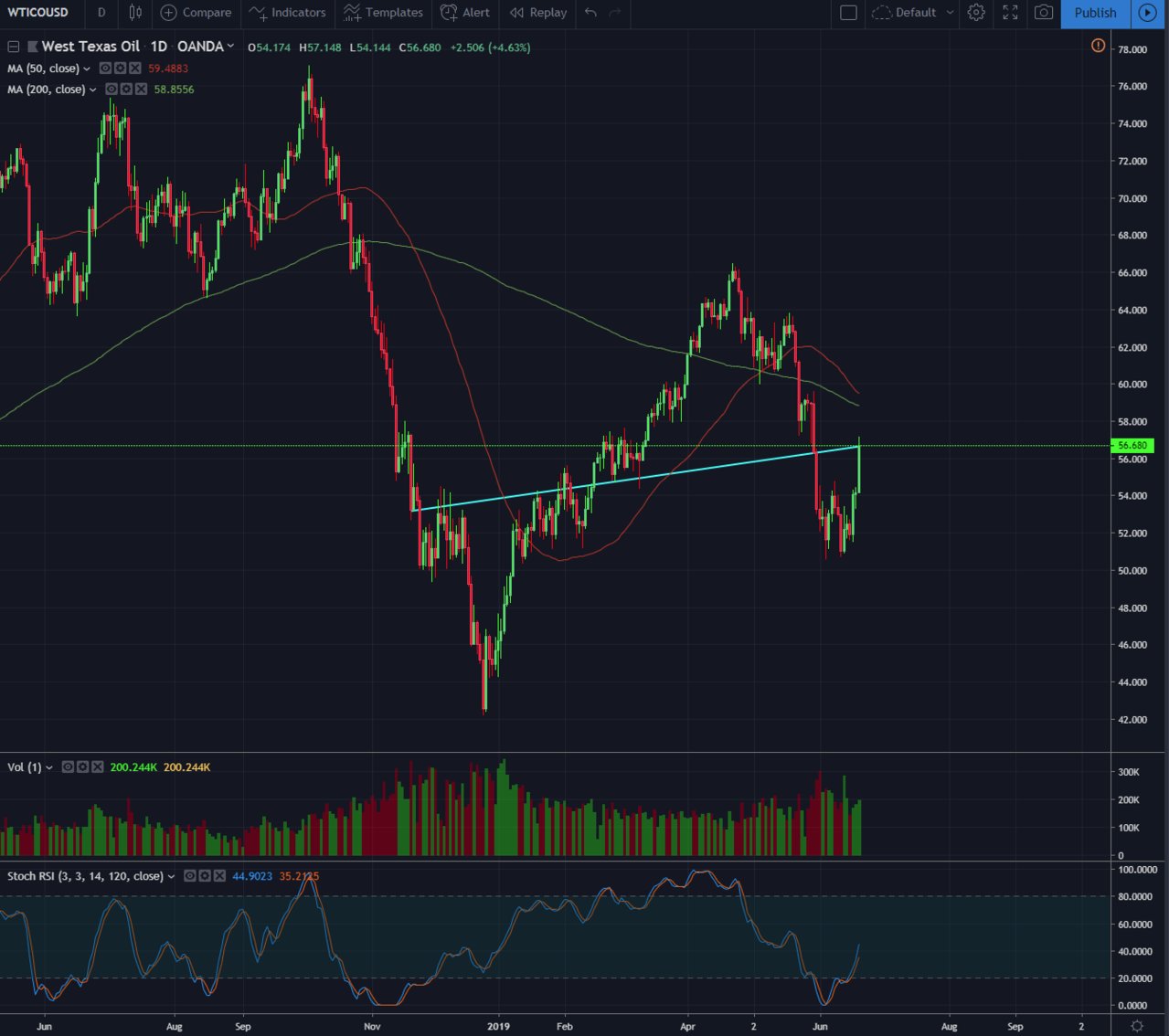1169x1036 pixels.
Task: Expand the Vol (1) indicator menu
Action: (x=49, y=767)
